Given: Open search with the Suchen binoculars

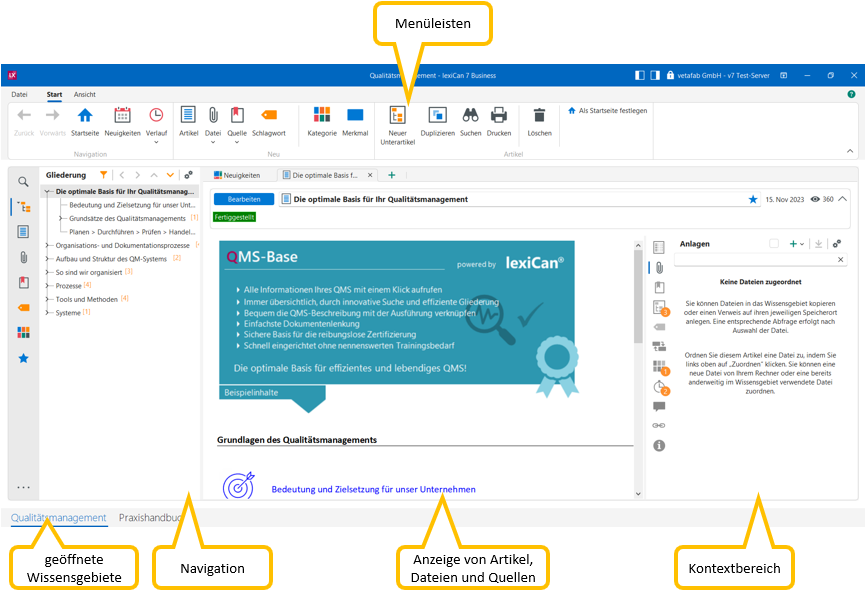Looking at the screenshot, I should click(470, 116).
